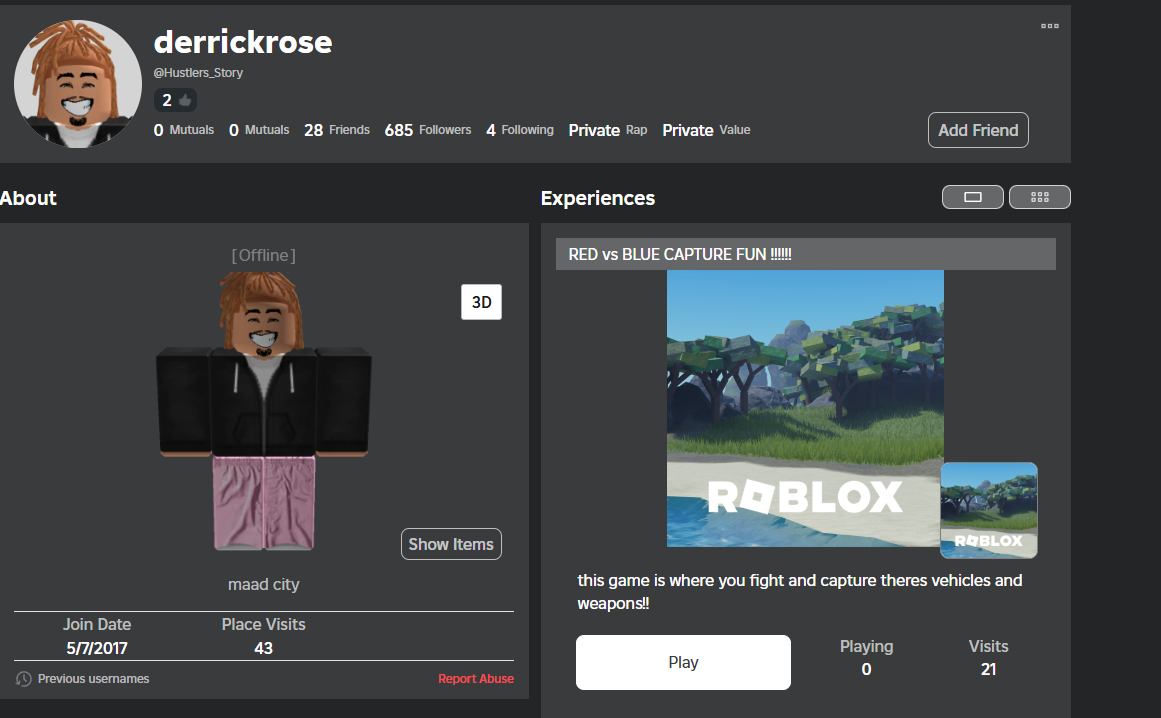Click the Playing count 0
This screenshot has width=1161, height=718.
click(866, 669)
